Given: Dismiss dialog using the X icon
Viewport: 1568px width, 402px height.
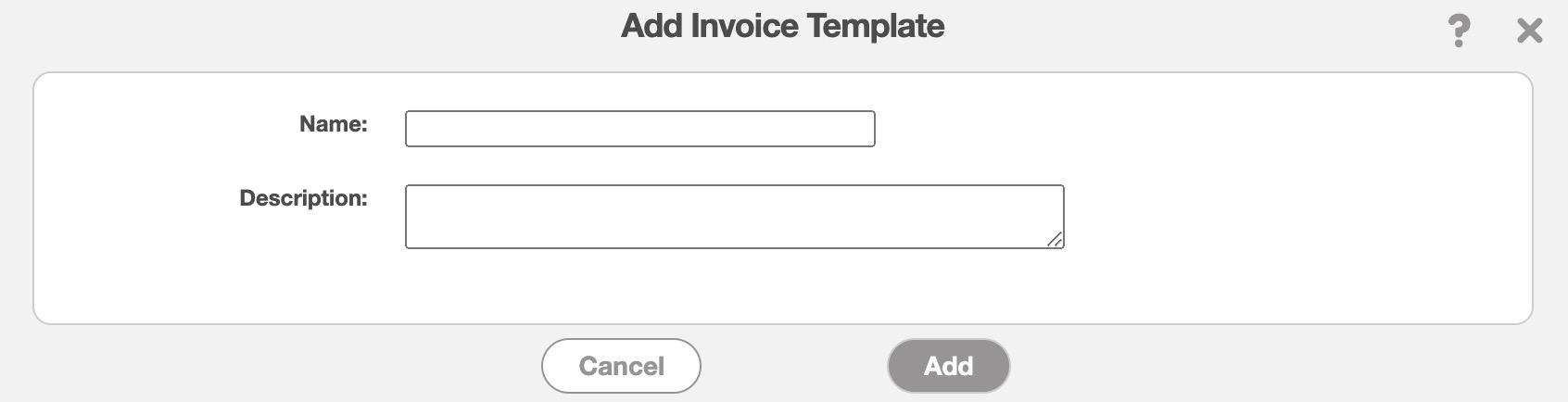Looking at the screenshot, I should point(1529,31).
